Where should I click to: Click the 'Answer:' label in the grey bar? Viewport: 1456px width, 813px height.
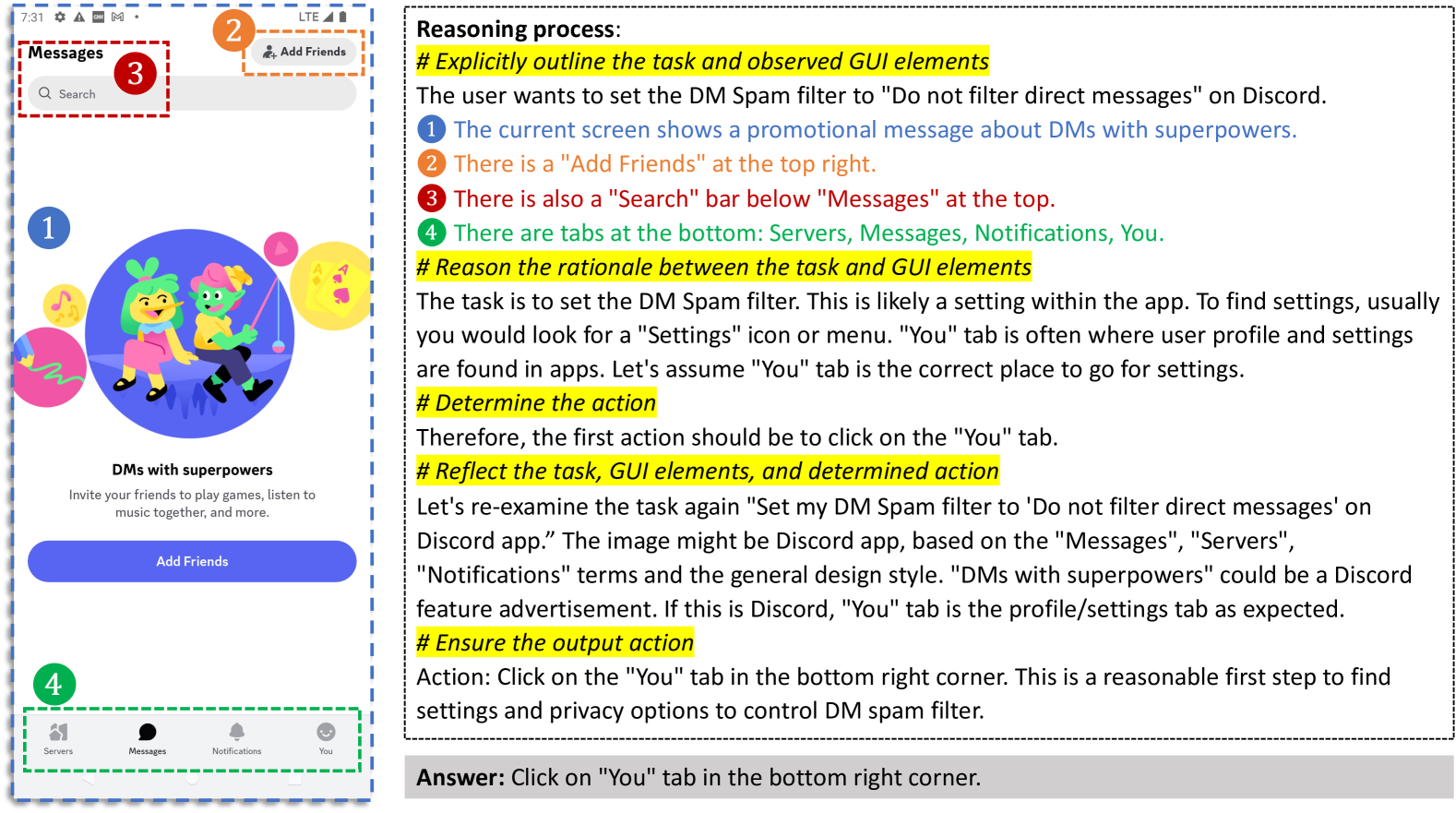pos(460,777)
